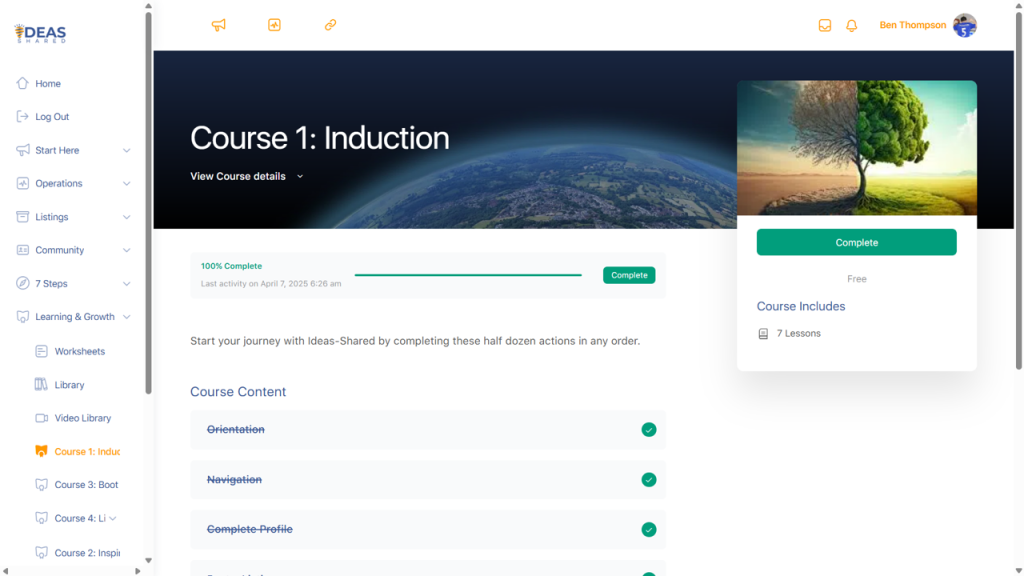The width and height of the screenshot is (1024, 576).
Task: Click the green course progress bar
Action: [468, 275]
